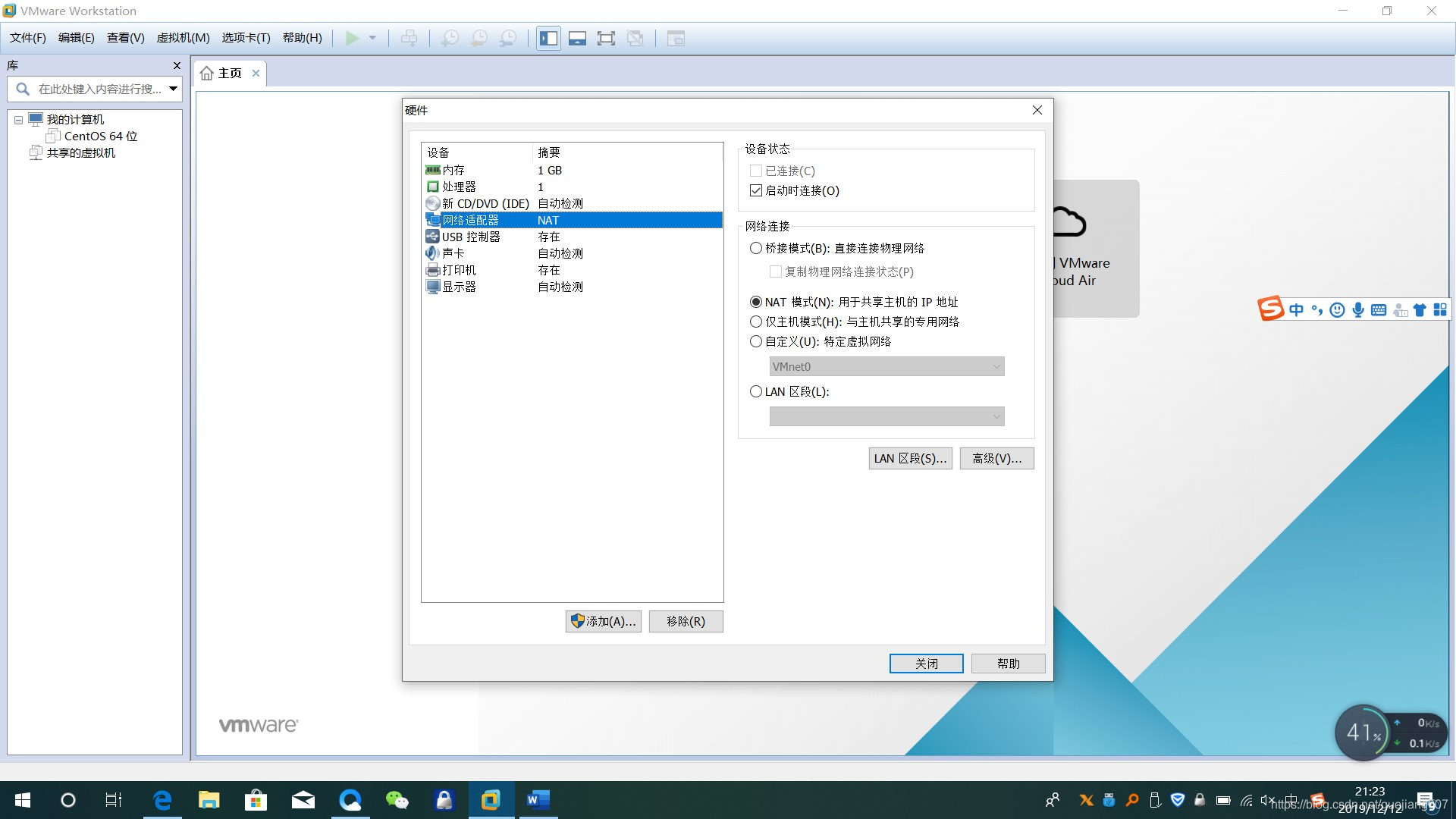Open Word from the taskbar

pyautogui.click(x=538, y=800)
